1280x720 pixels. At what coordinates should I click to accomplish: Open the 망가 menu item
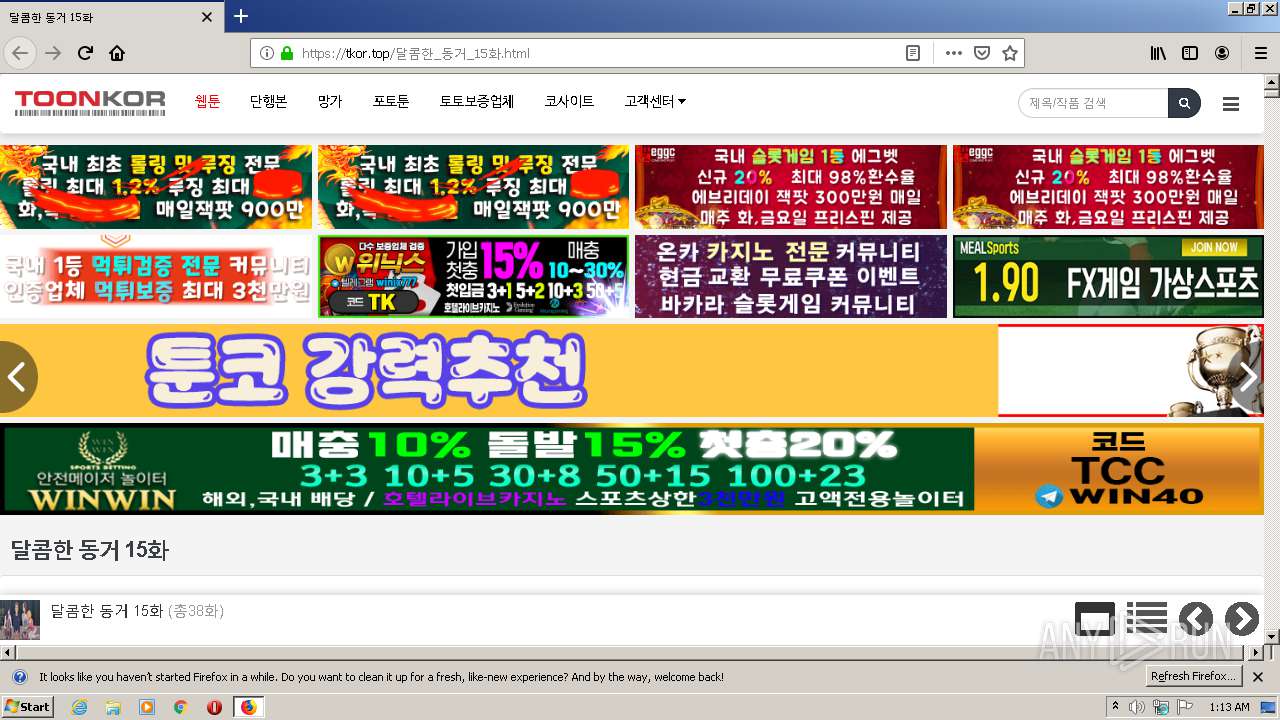click(x=330, y=102)
